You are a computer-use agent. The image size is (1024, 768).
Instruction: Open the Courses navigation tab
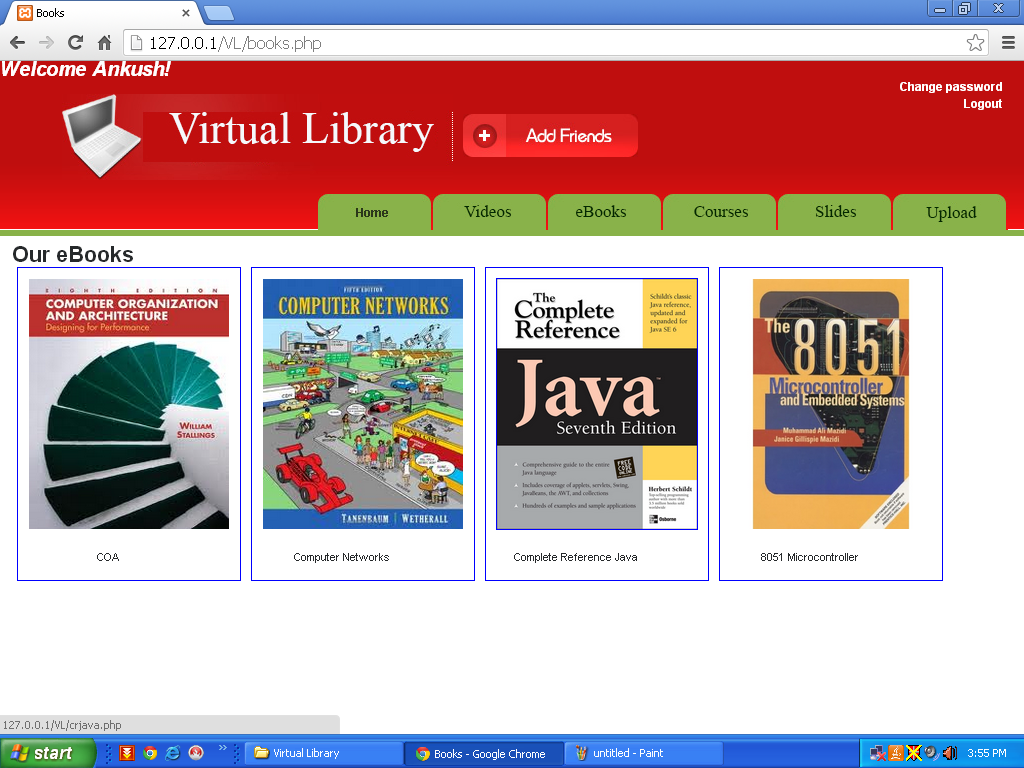point(719,212)
